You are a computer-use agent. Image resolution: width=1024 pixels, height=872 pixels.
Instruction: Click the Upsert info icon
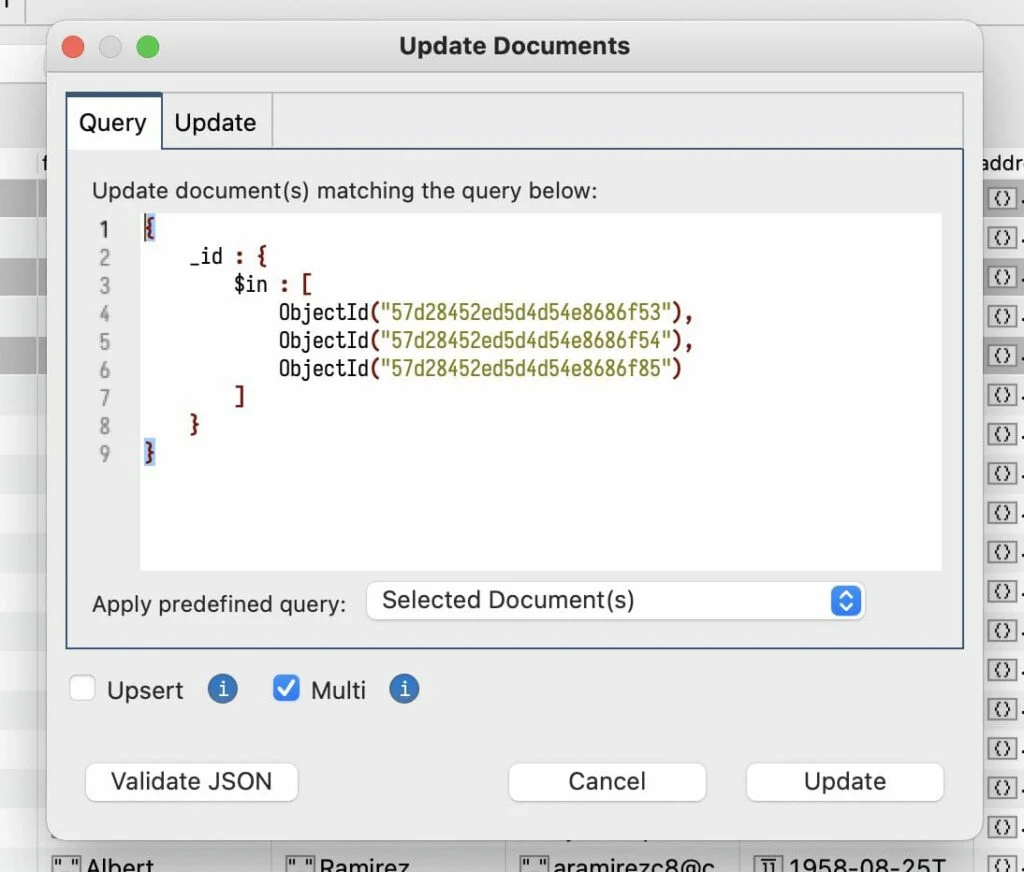pyautogui.click(x=223, y=689)
